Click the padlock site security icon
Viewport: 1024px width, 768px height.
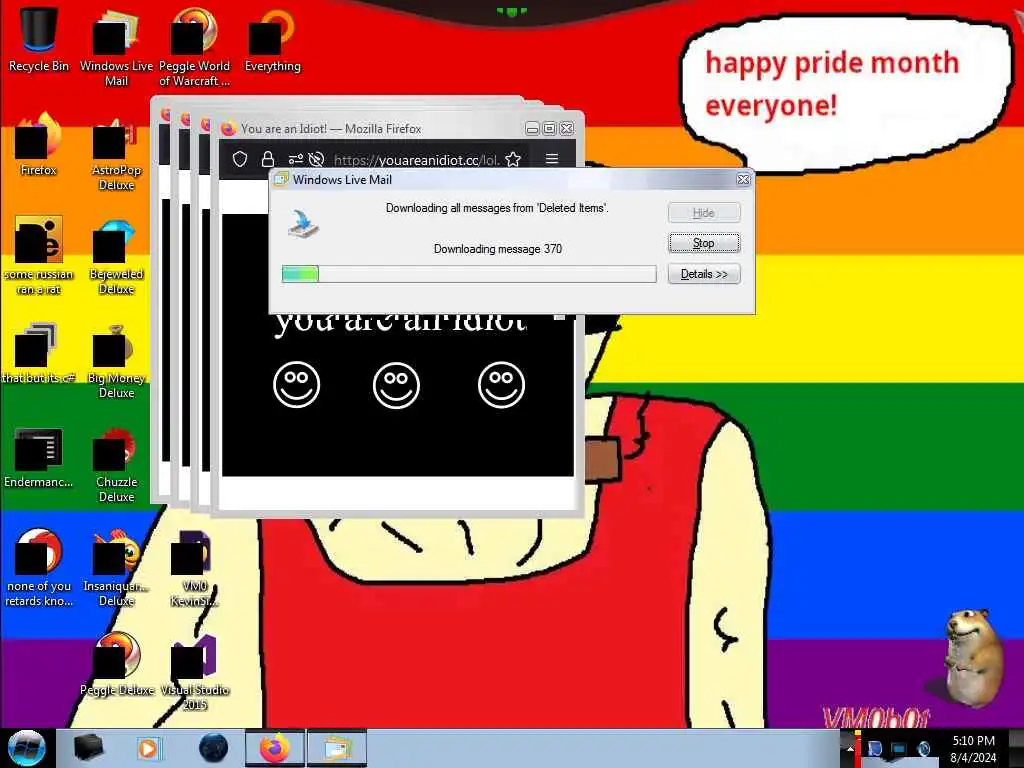[x=267, y=159]
